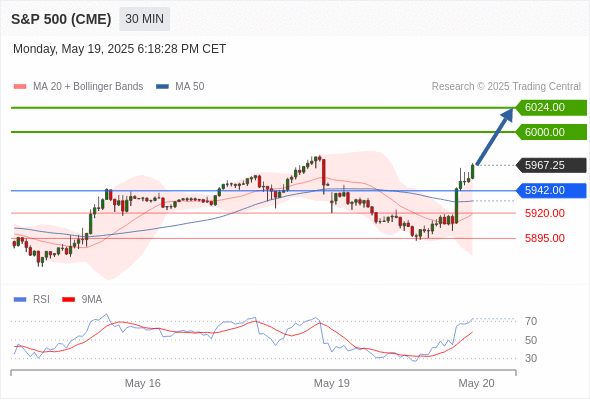
Task: Click the 9MA legend label
Action: [92, 300]
